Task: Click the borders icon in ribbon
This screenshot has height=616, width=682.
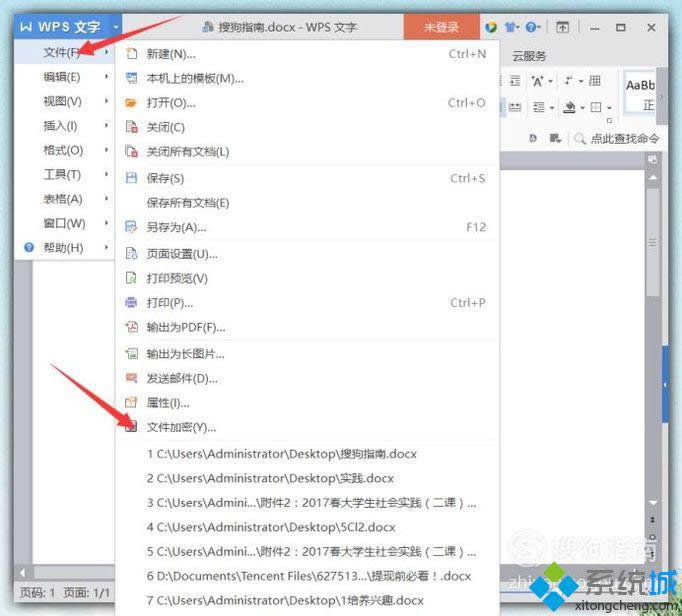Action: (x=596, y=107)
